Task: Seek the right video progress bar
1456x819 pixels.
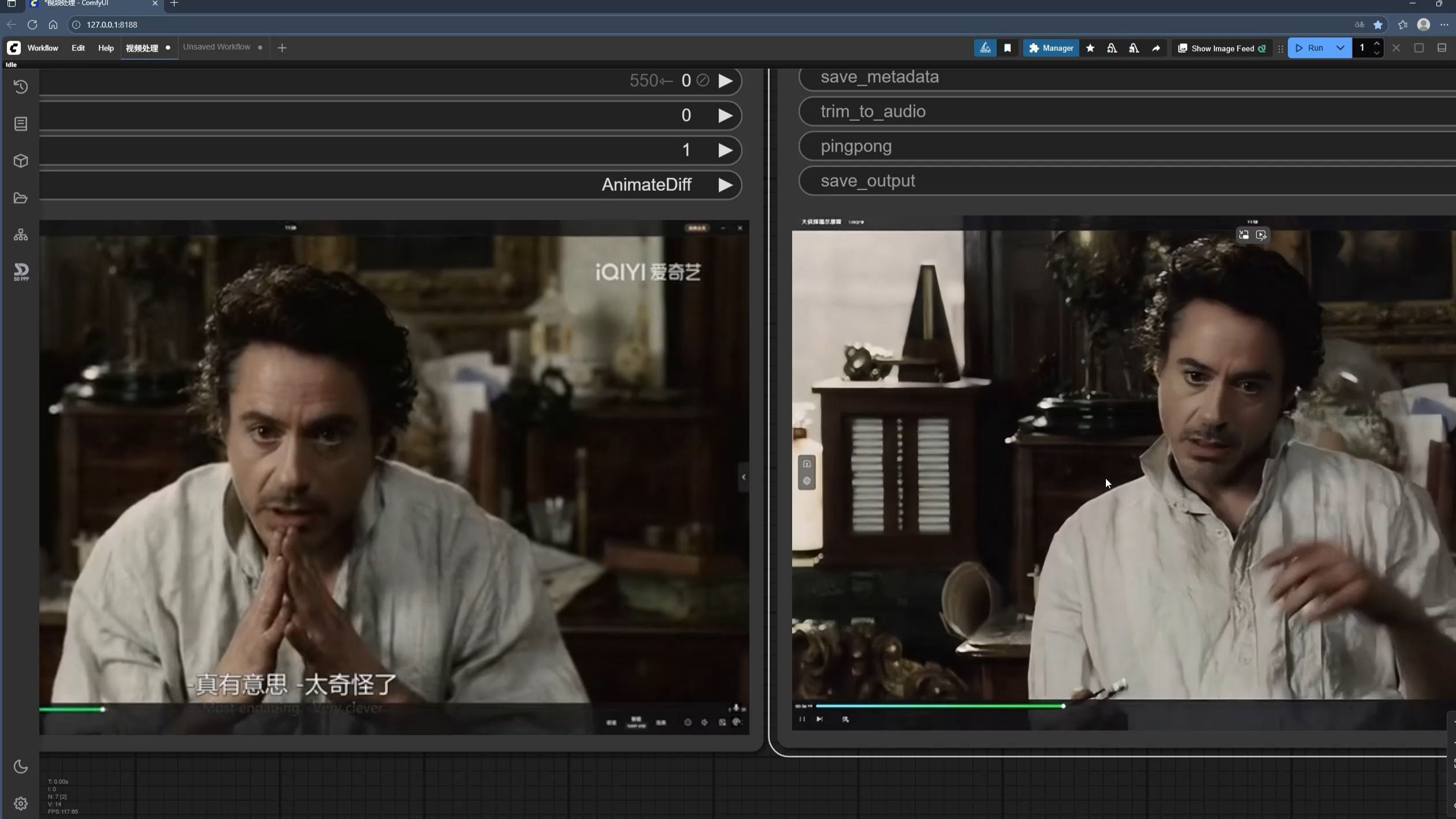Action: (940, 706)
